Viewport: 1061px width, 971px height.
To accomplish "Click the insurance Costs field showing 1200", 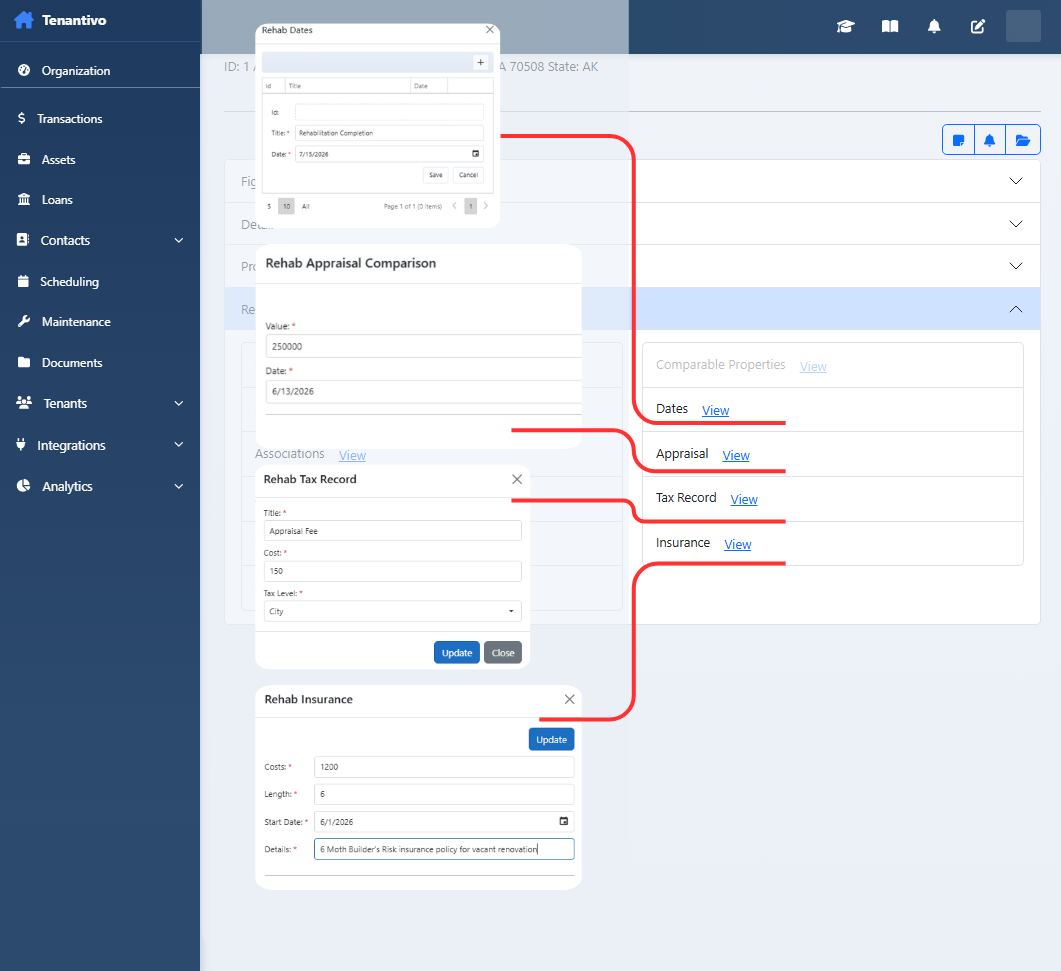I will pos(444,767).
